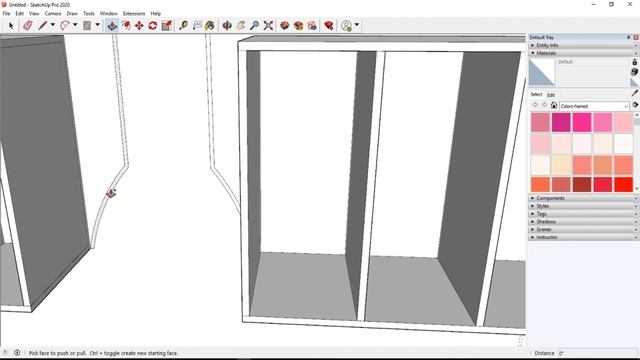Open the Tools menu
The height and width of the screenshot is (360, 640).
89,13
